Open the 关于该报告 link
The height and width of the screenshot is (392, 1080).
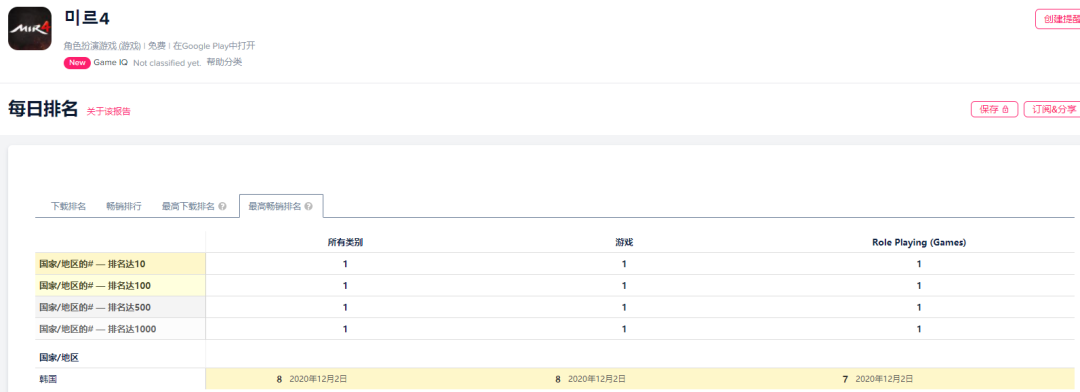[x=108, y=111]
